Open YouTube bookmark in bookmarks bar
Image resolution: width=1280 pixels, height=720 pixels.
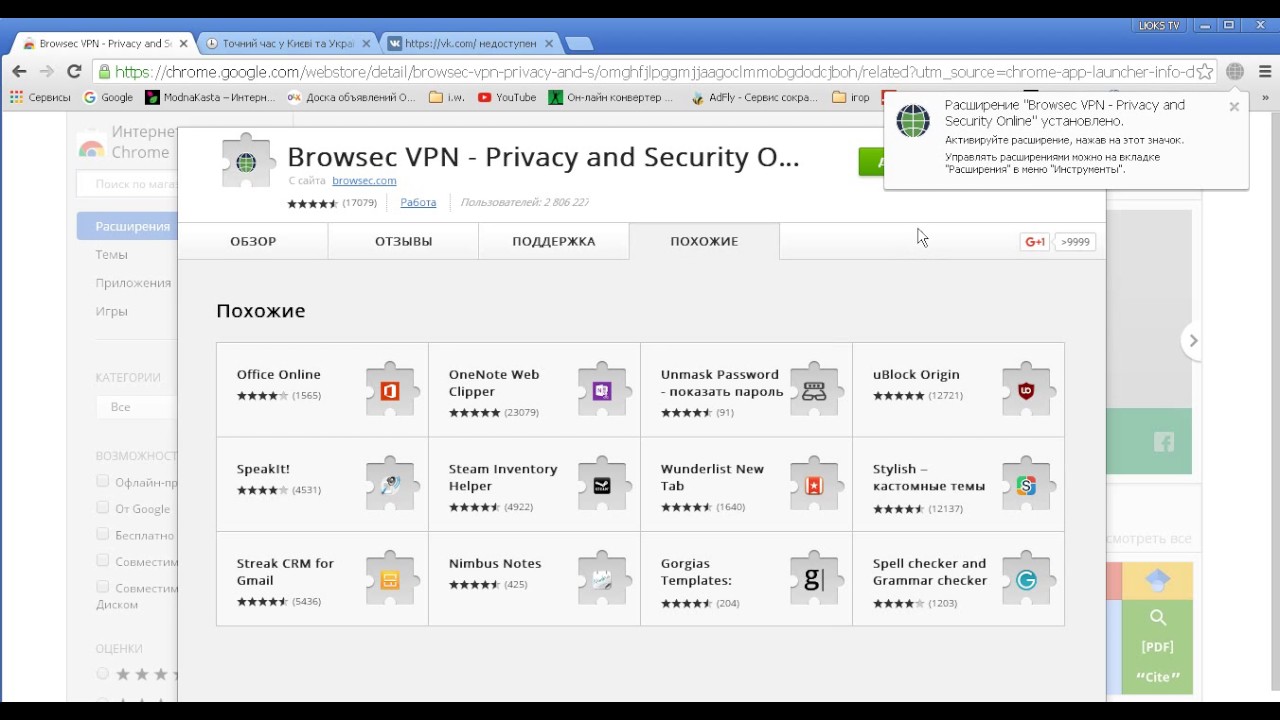coord(507,98)
